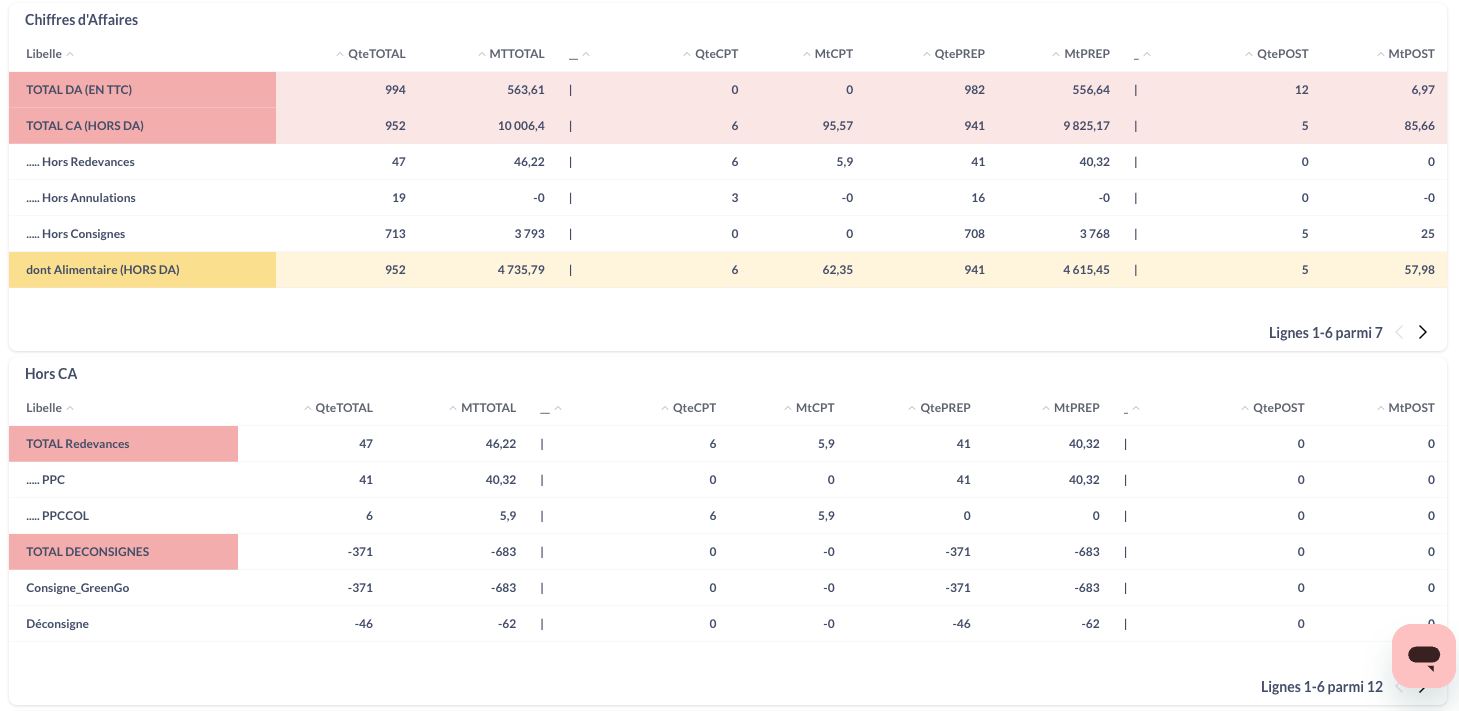The image size is (1459, 711).
Task: Open the pink chat support widget
Action: [1423, 656]
